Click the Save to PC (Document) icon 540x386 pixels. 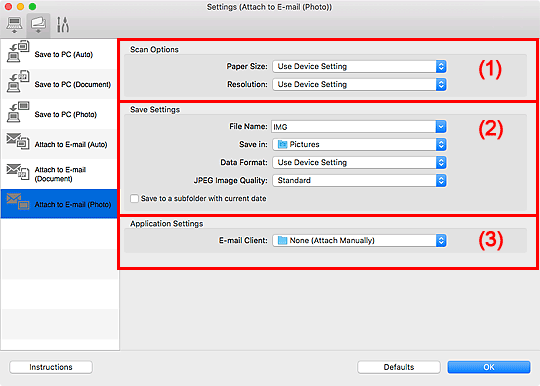[18, 82]
